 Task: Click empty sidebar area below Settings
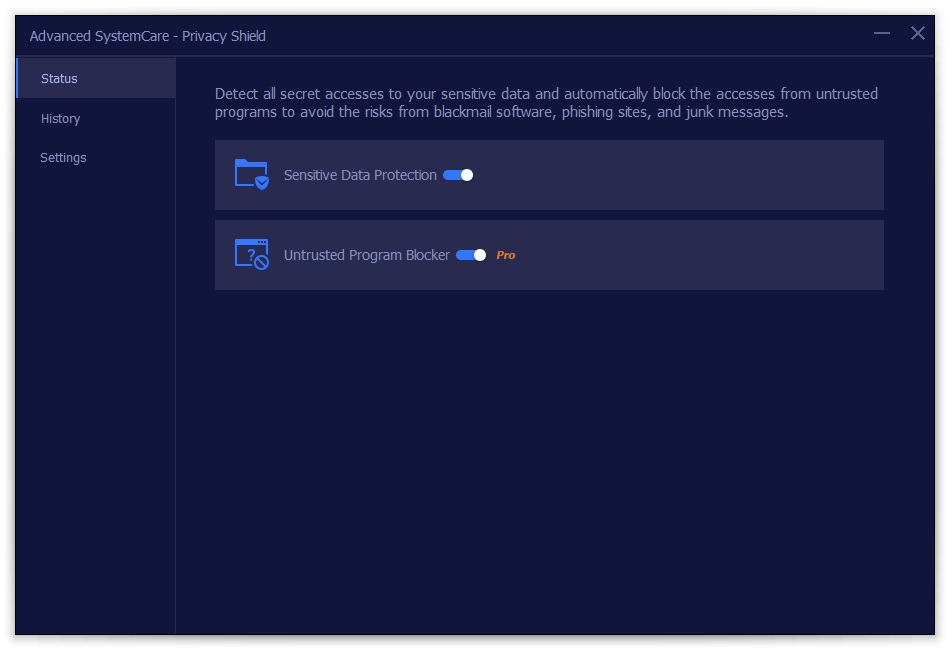point(95,400)
